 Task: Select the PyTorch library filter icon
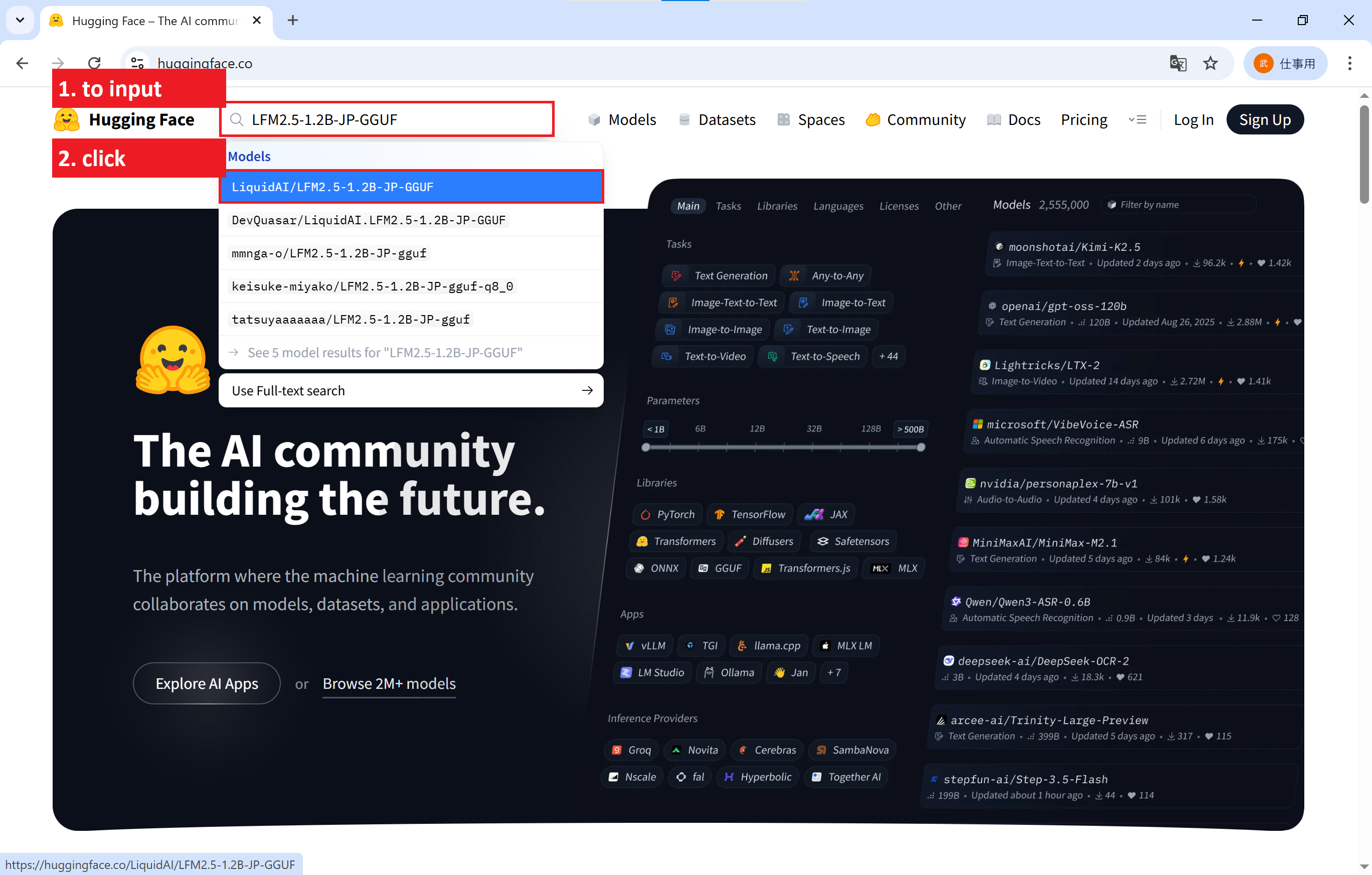click(644, 514)
